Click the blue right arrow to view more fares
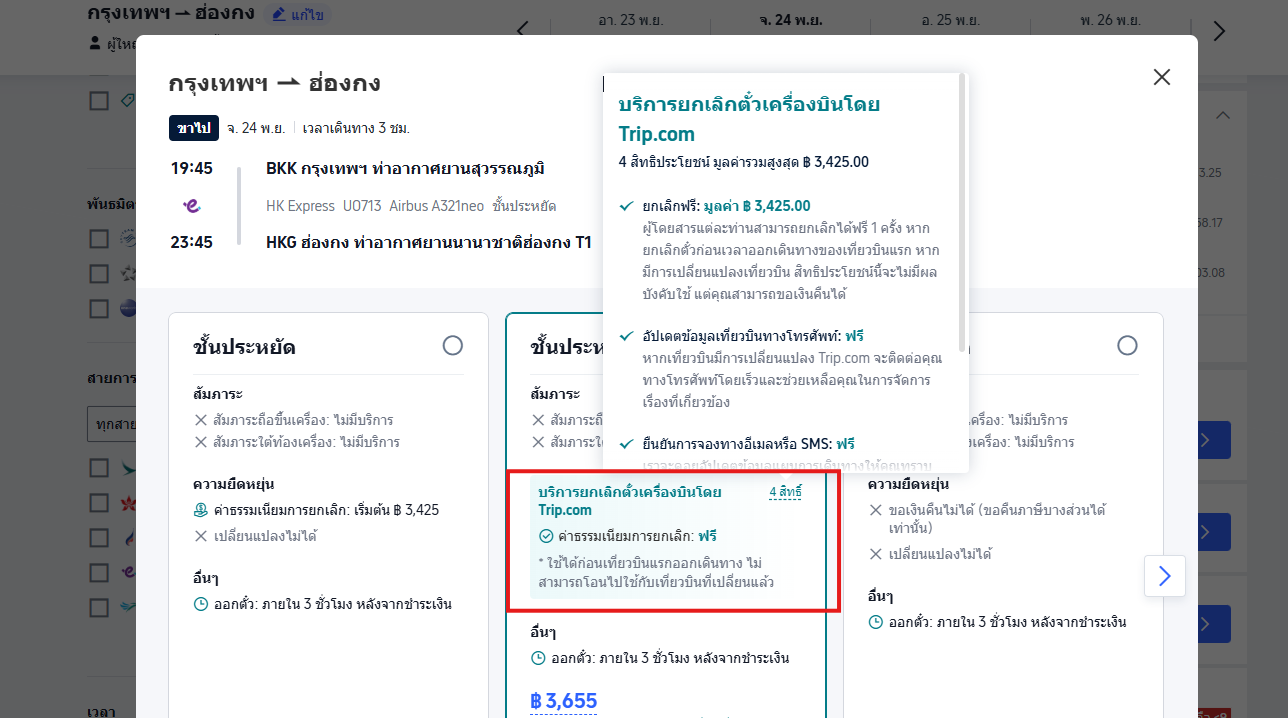 (x=1164, y=575)
